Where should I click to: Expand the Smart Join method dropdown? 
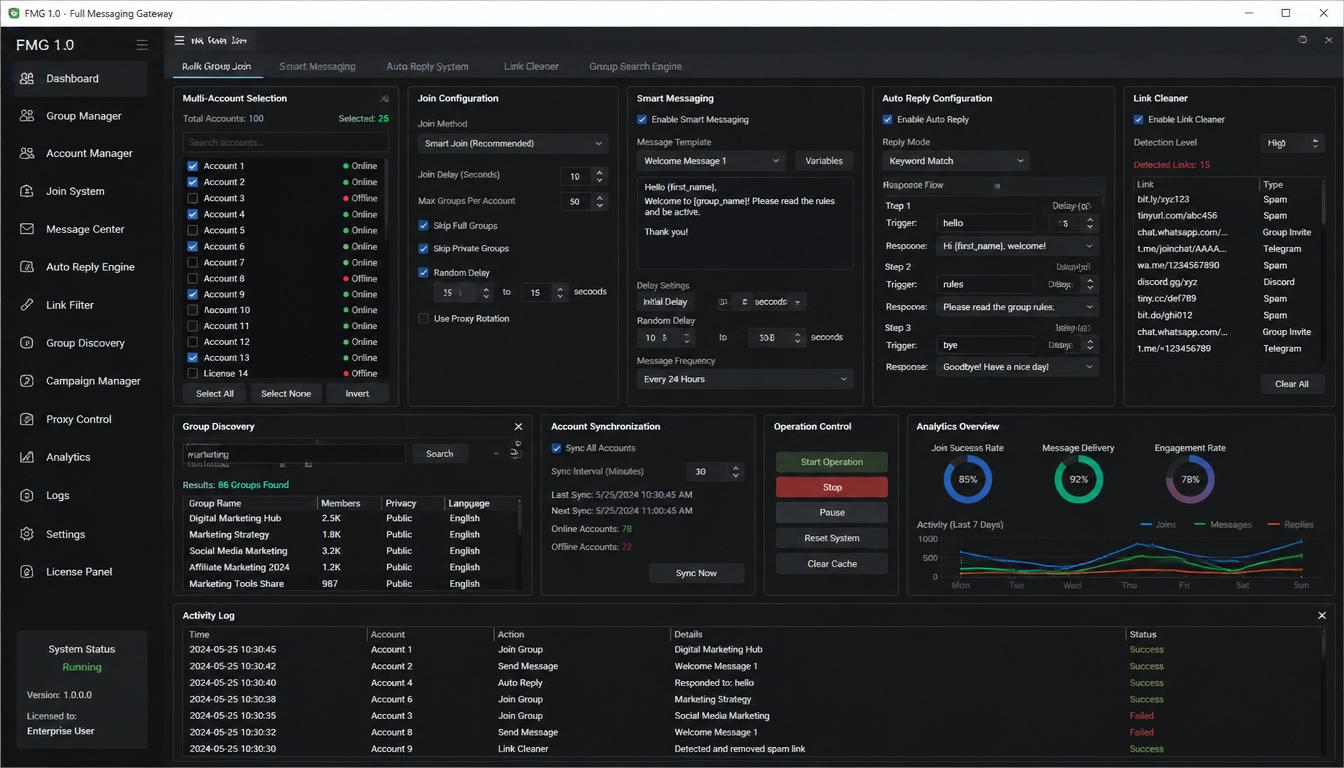pos(513,143)
